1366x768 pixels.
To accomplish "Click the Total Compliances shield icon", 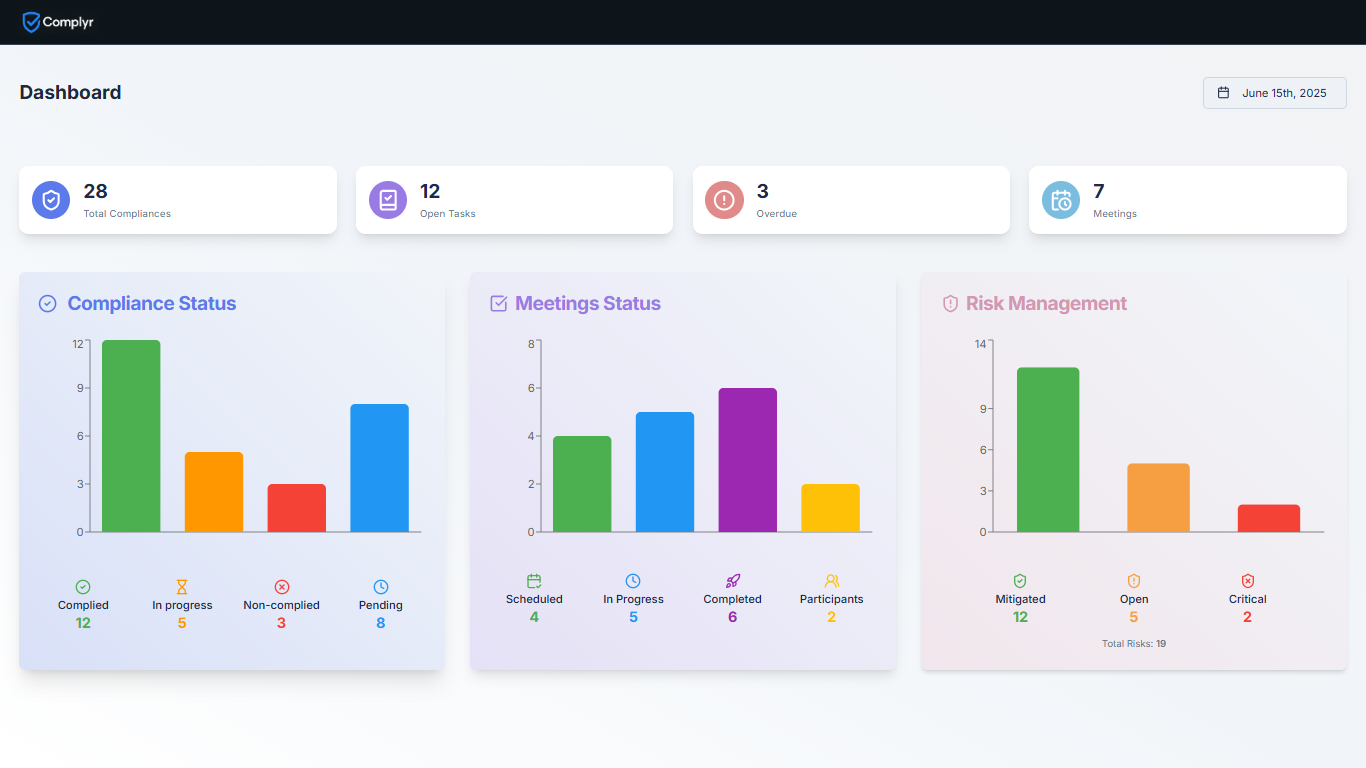I will click(51, 200).
